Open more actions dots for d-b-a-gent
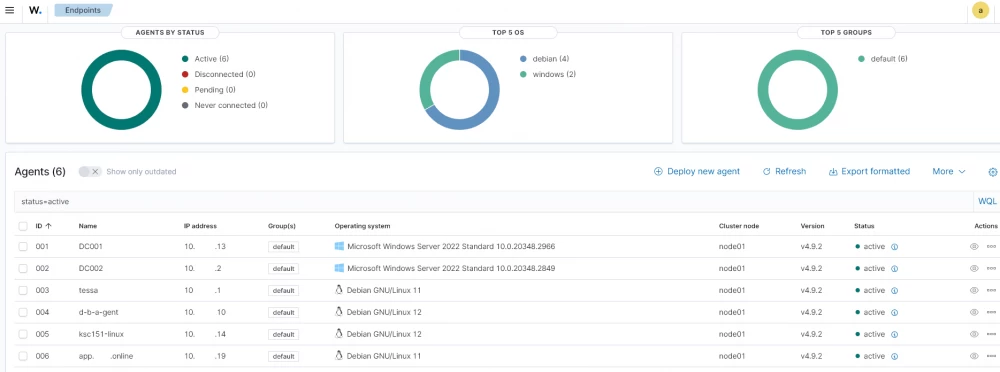 click(x=991, y=313)
